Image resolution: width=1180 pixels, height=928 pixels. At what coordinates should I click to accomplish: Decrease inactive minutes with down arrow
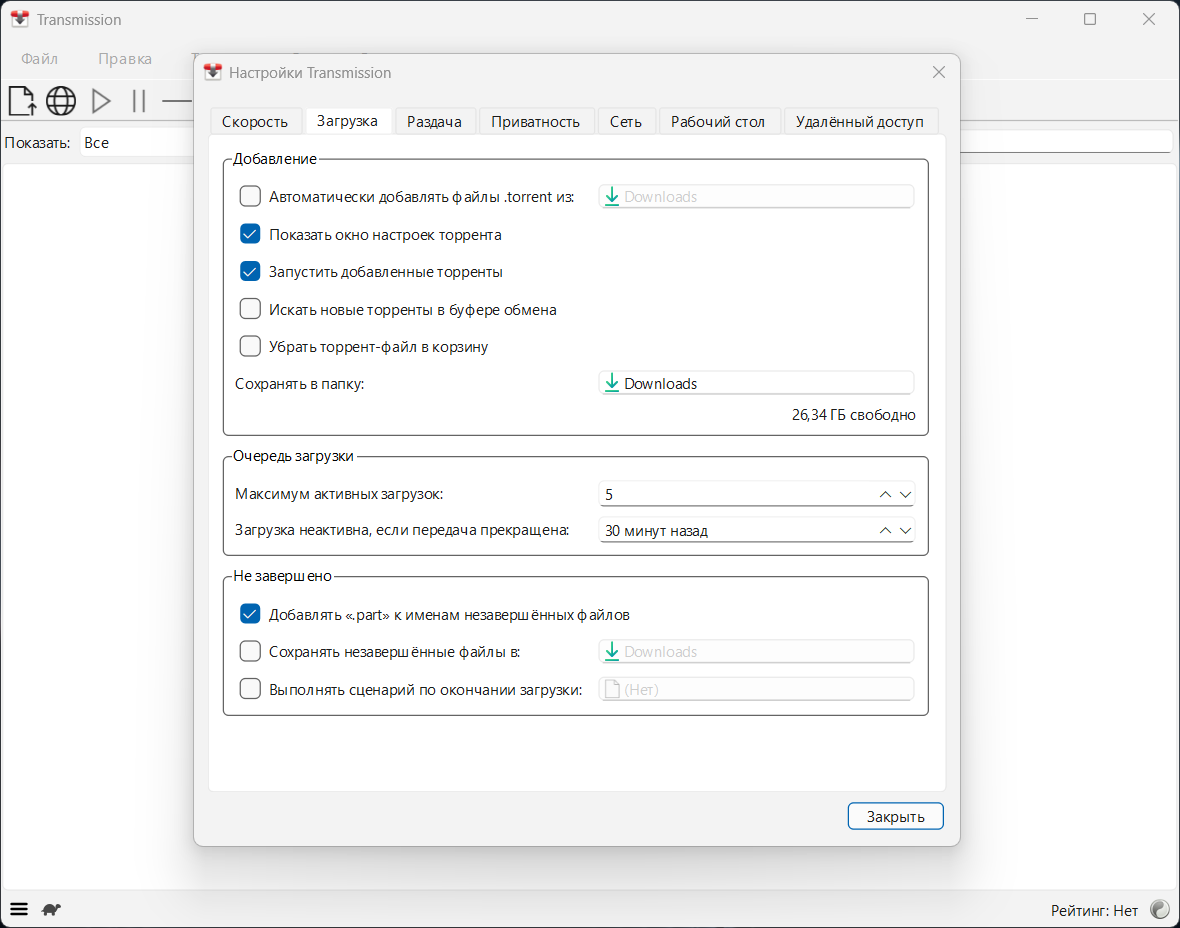point(905,531)
